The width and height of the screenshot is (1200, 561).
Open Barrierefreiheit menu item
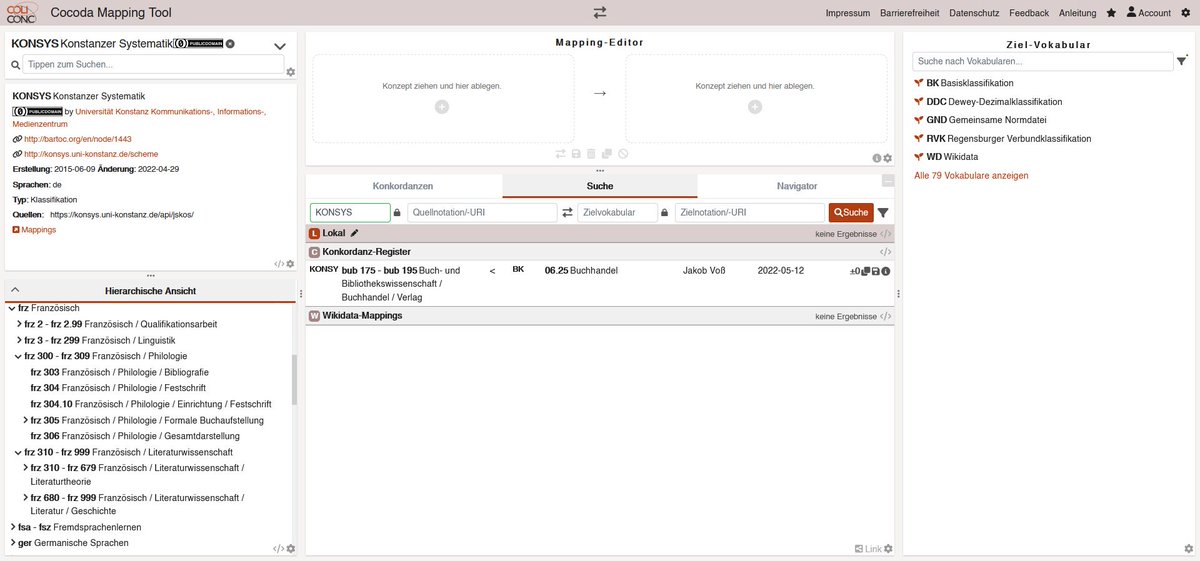[909, 13]
